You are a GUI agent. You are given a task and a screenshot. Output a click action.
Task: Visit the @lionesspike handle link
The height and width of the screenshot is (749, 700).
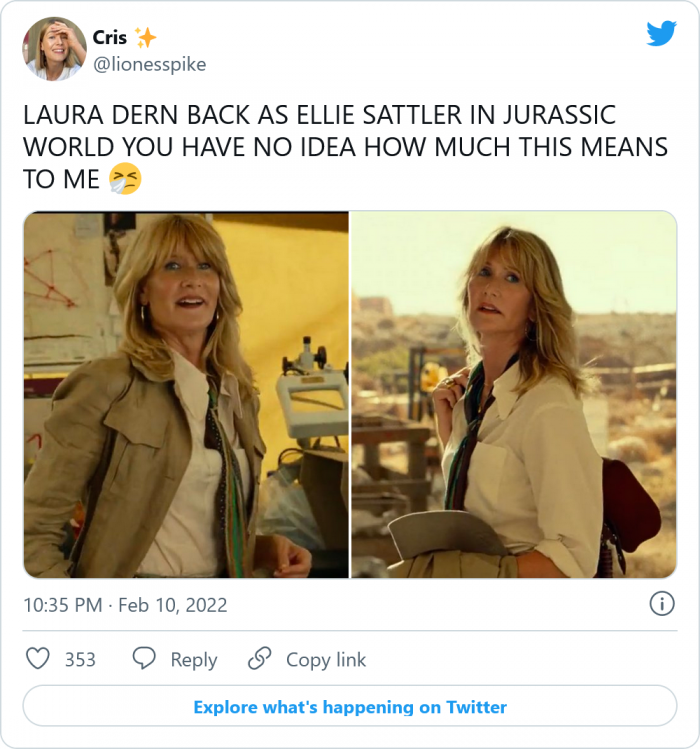pyautogui.click(x=149, y=64)
